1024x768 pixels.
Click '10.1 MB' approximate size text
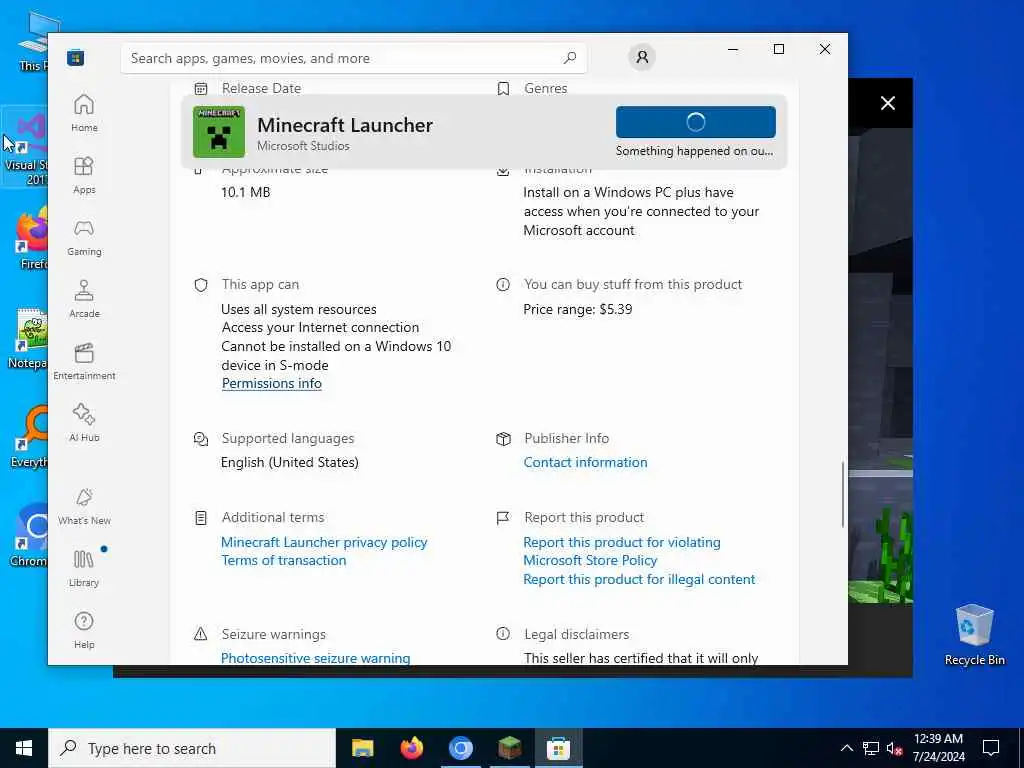click(x=246, y=193)
